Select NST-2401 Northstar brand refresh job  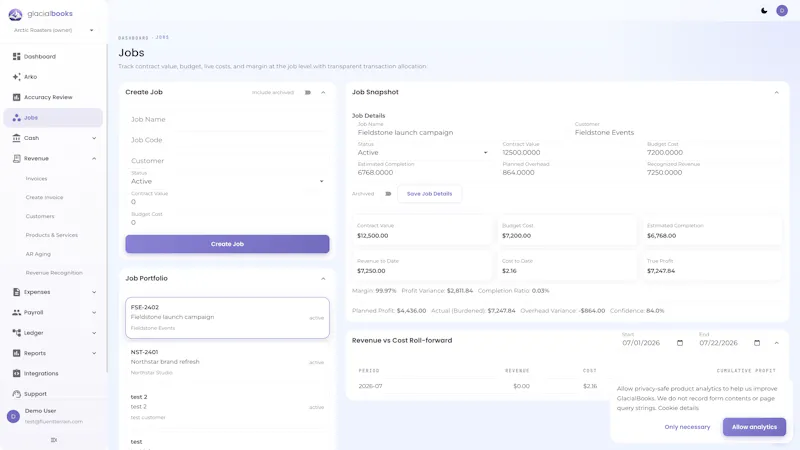coord(227,362)
